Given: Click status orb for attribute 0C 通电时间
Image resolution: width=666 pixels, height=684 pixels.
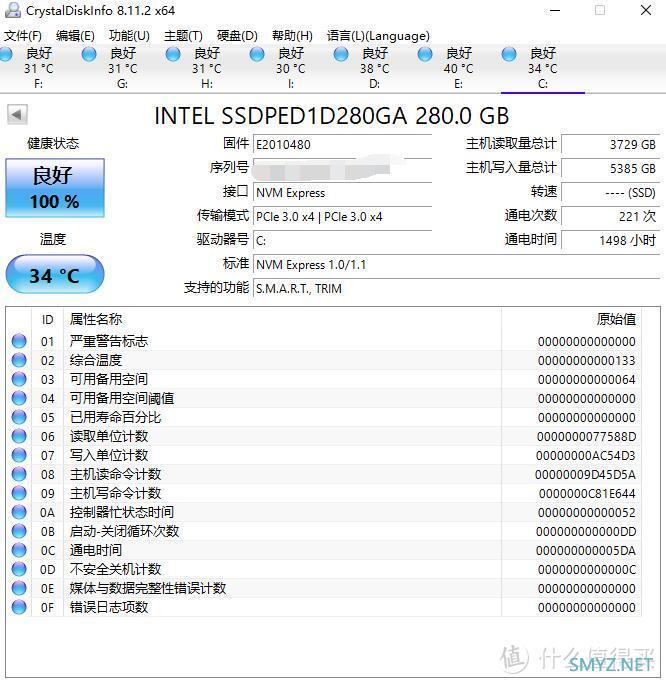Looking at the screenshot, I should coord(19,550).
